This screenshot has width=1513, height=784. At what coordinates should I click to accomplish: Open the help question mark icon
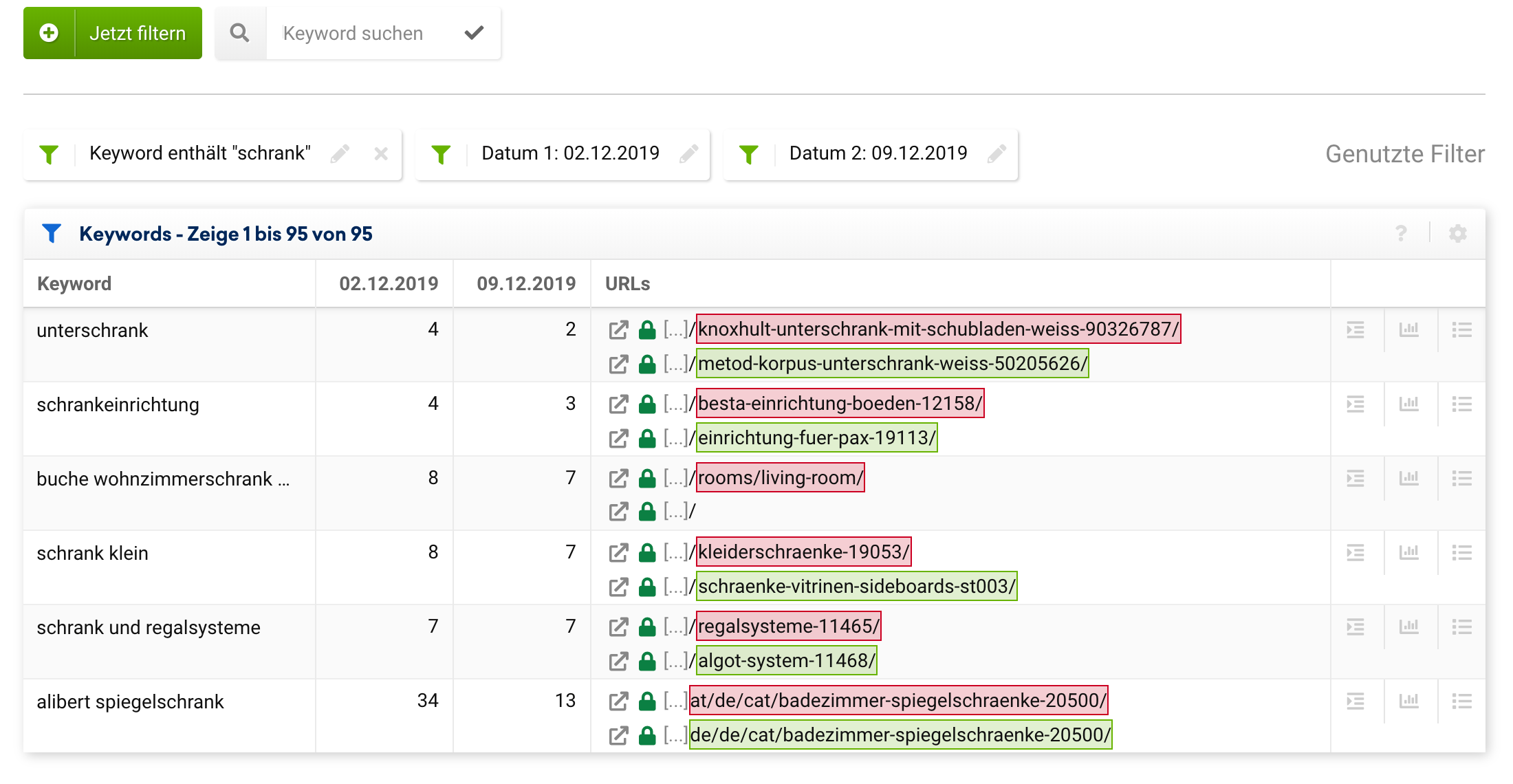(1401, 234)
